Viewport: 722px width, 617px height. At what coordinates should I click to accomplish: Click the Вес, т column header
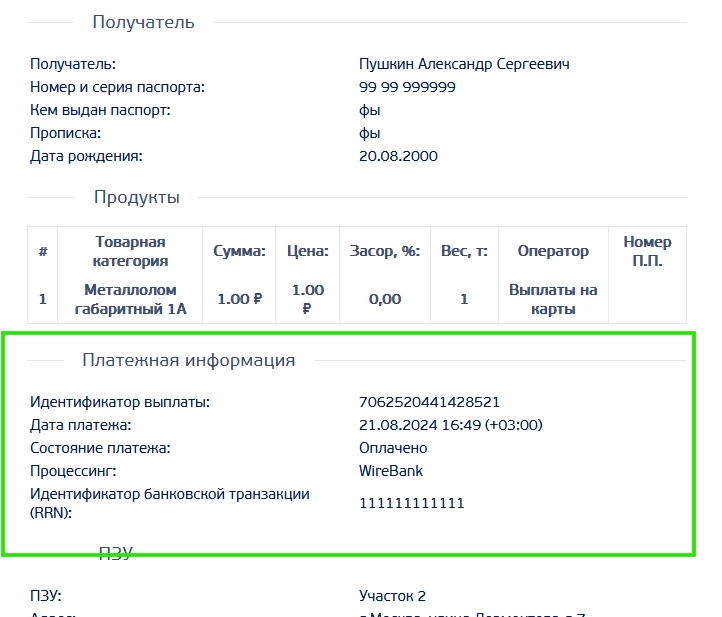(464, 251)
